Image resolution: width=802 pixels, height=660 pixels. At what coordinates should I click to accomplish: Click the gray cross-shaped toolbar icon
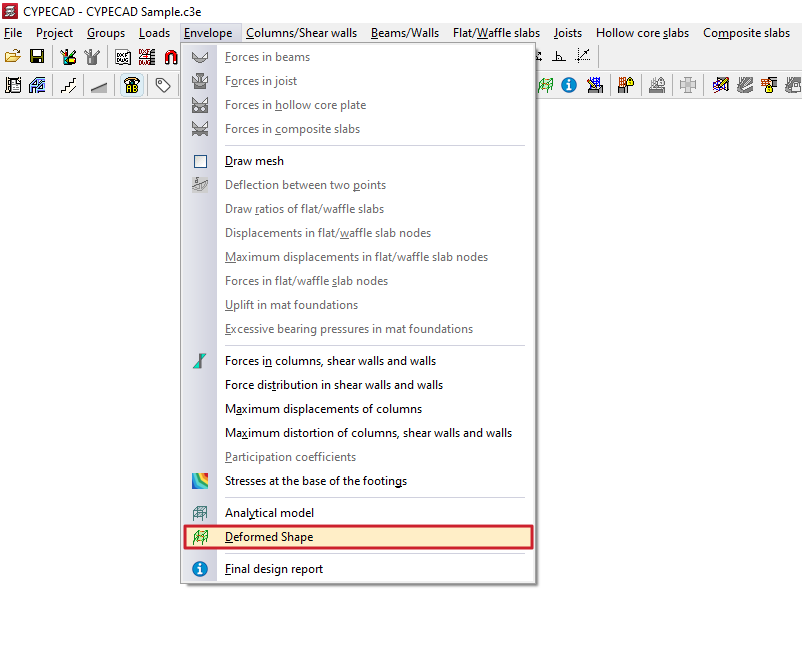[688, 85]
